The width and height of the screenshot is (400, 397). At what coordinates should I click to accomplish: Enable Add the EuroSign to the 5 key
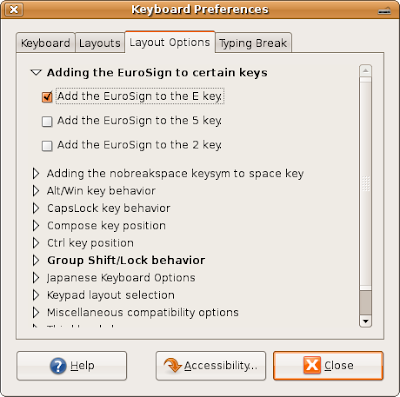click(x=47, y=121)
